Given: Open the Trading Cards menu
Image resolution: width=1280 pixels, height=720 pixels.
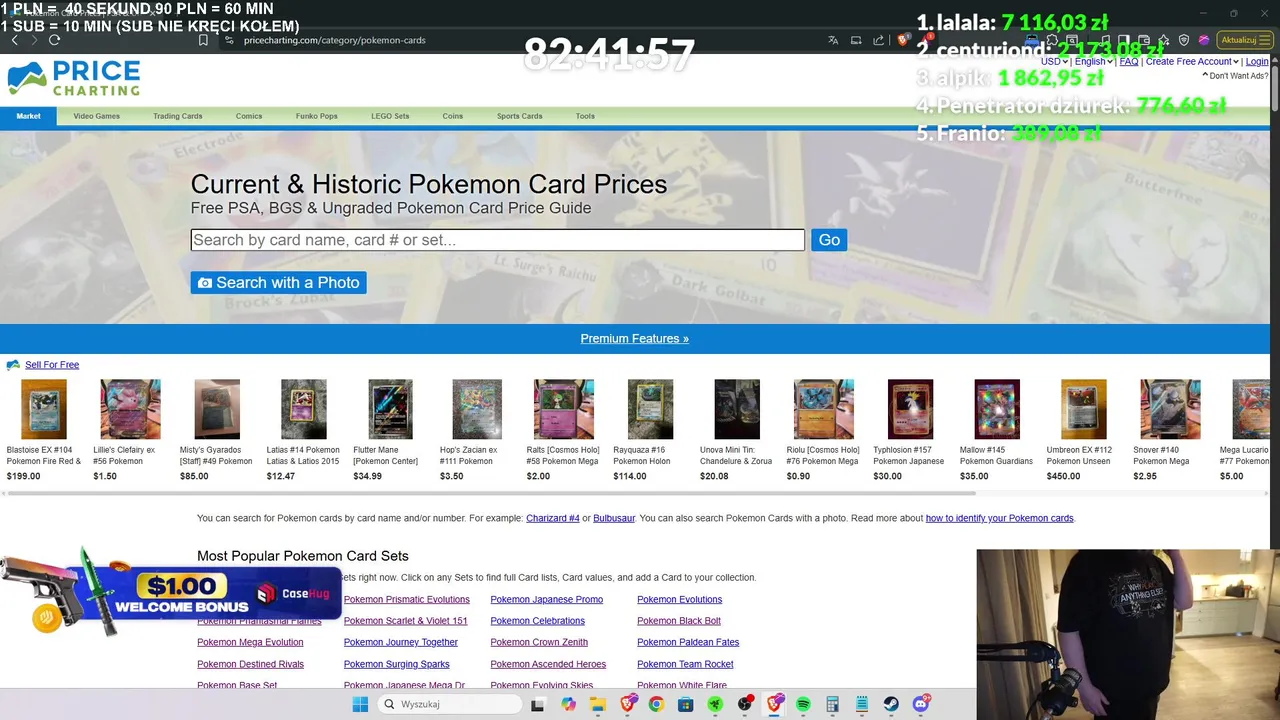Looking at the screenshot, I should (x=178, y=116).
